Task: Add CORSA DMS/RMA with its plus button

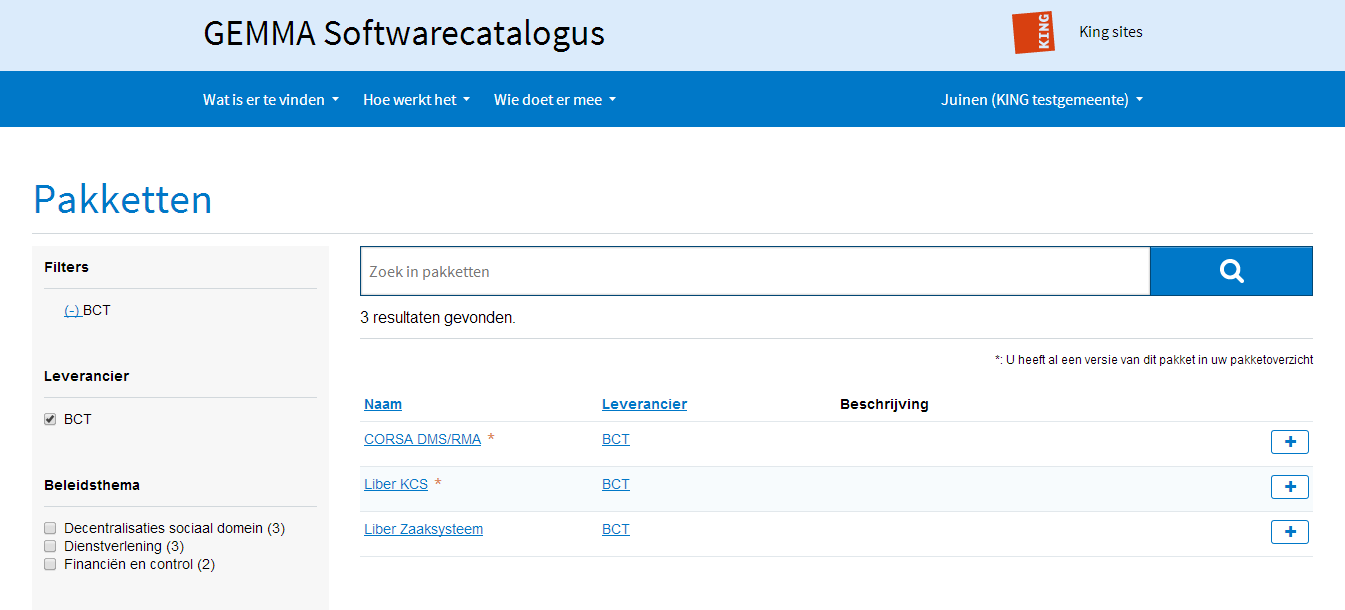Action: pyautogui.click(x=1290, y=442)
